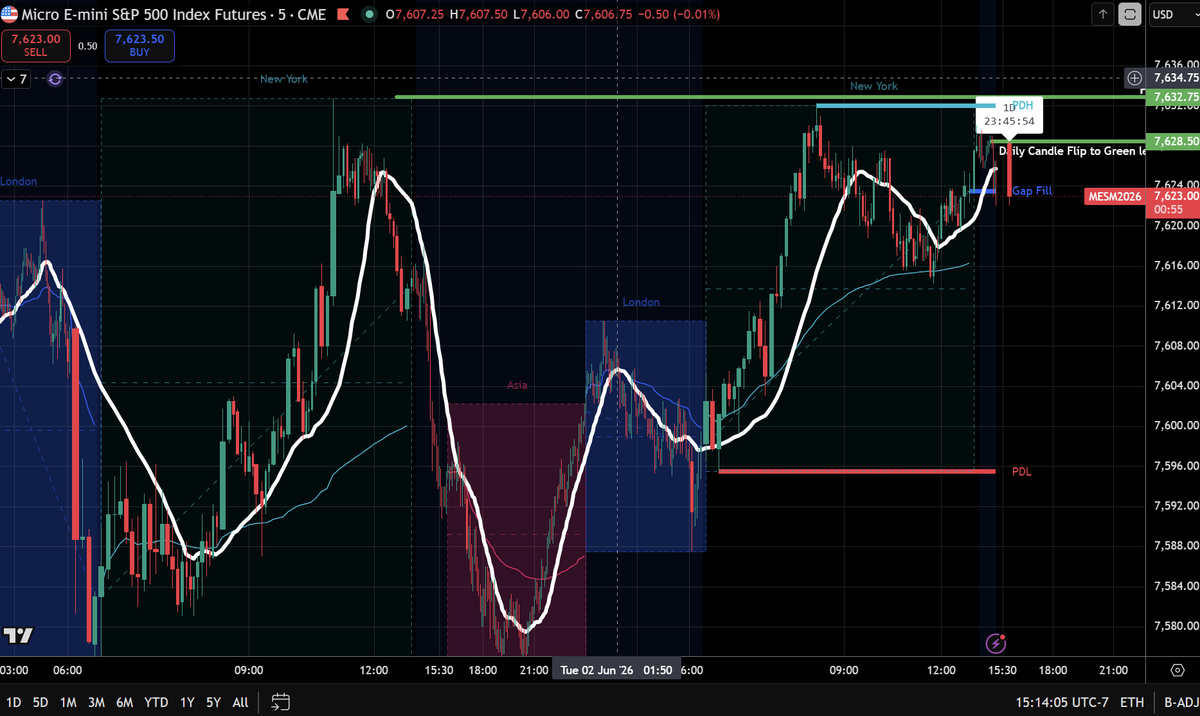Collapse the indicator legend showing 7

(x=17, y=78)
